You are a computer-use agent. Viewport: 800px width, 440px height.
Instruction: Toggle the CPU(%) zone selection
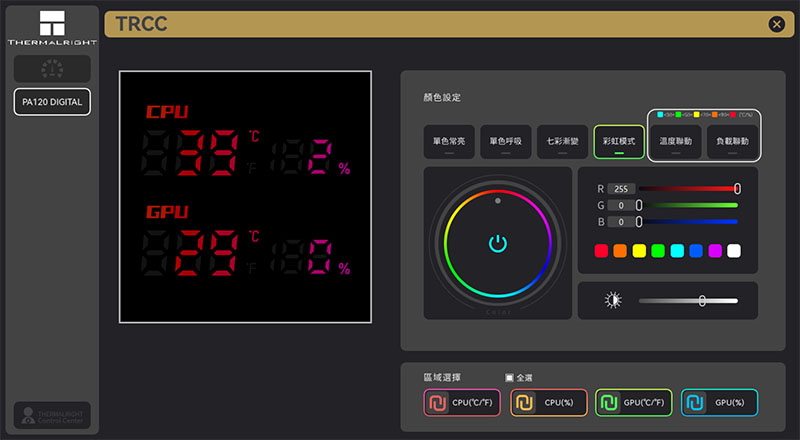549,403
